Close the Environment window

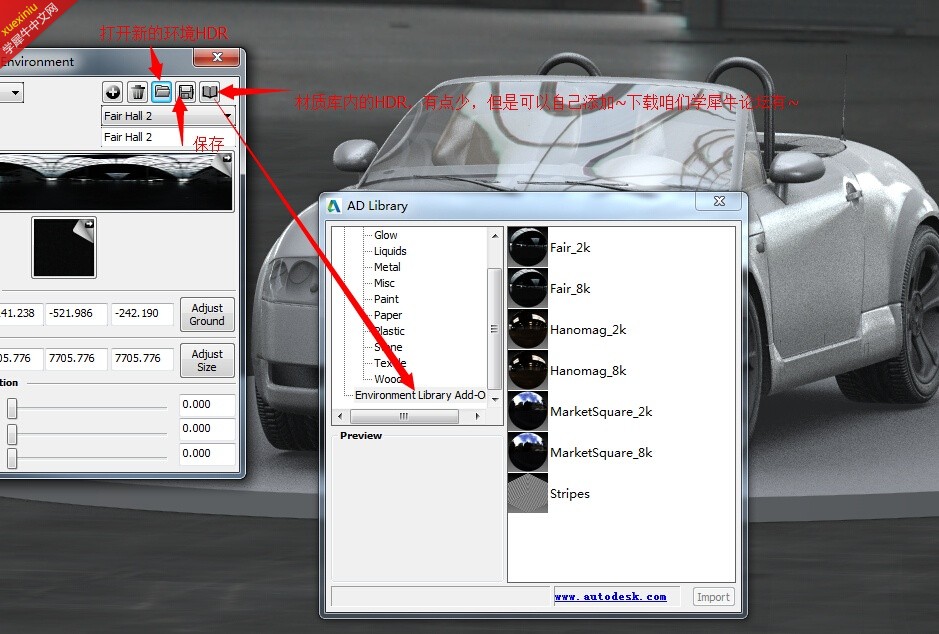point(217,57)
